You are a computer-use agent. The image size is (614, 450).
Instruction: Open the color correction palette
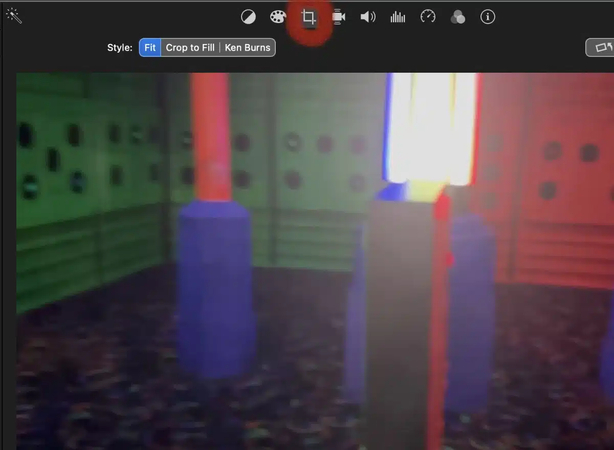(x=278, y=17)
